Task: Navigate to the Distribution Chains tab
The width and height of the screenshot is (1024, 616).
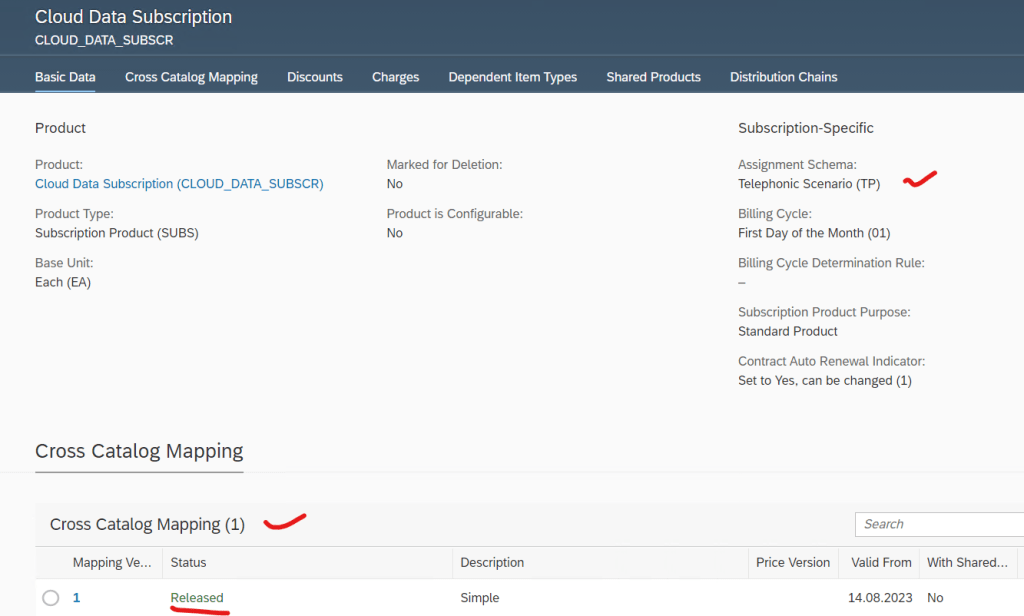Action: pos(783,77)
